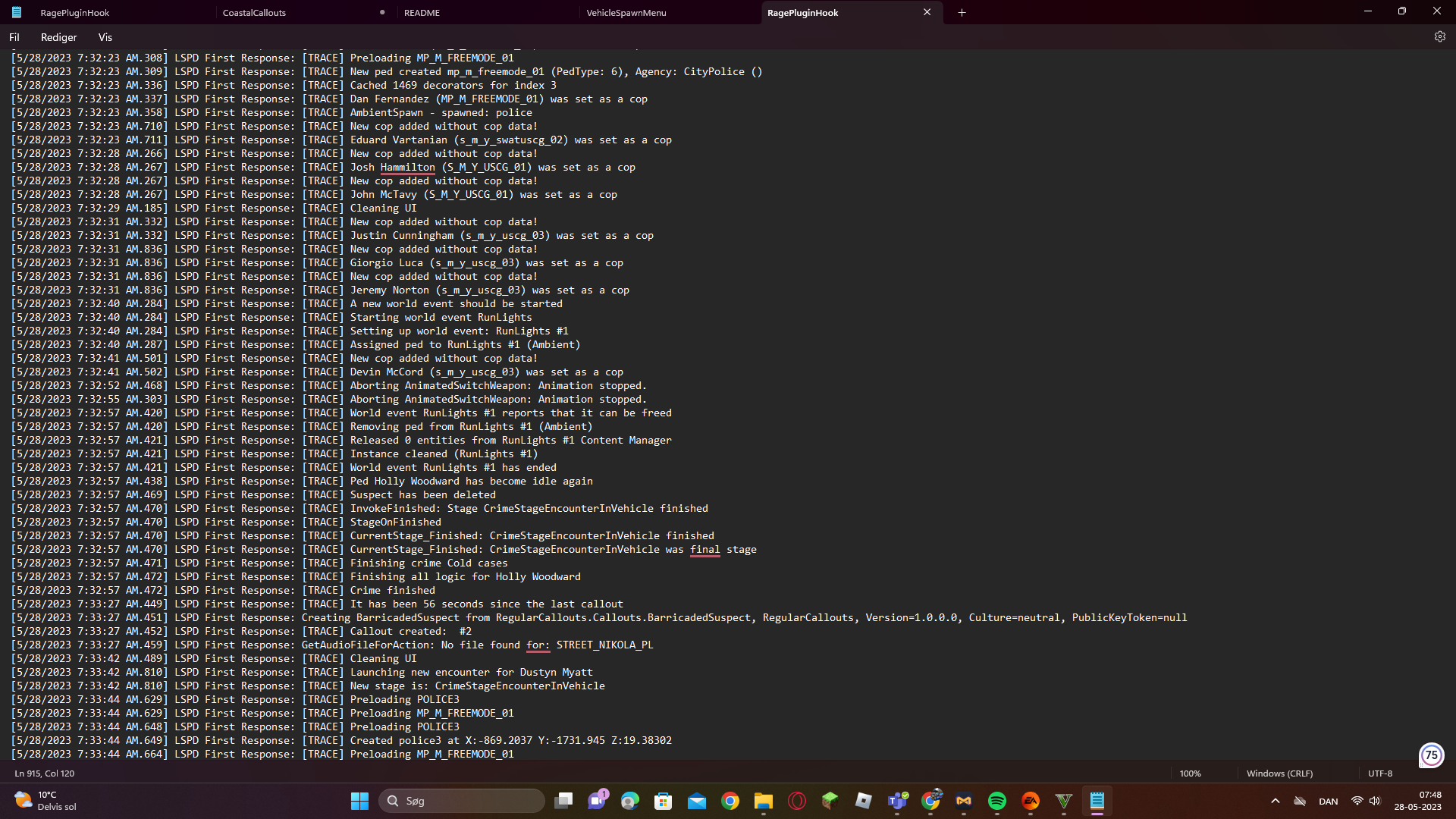The height and width of the screenshot is (819, 1456).
Task: Open the Opera browser from taskbar
Action: (x=796, y=801)
